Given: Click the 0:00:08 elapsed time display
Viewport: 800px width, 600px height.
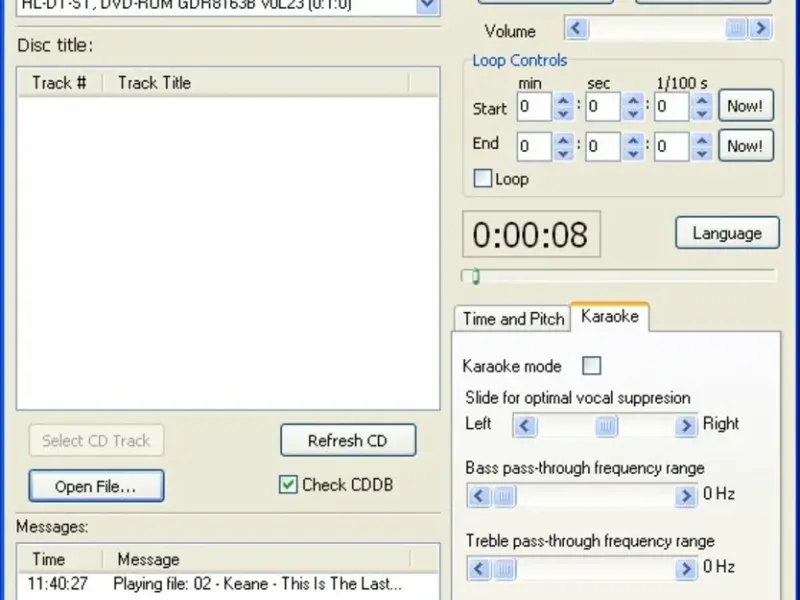Looking at the screenshot, I should 531,234.
